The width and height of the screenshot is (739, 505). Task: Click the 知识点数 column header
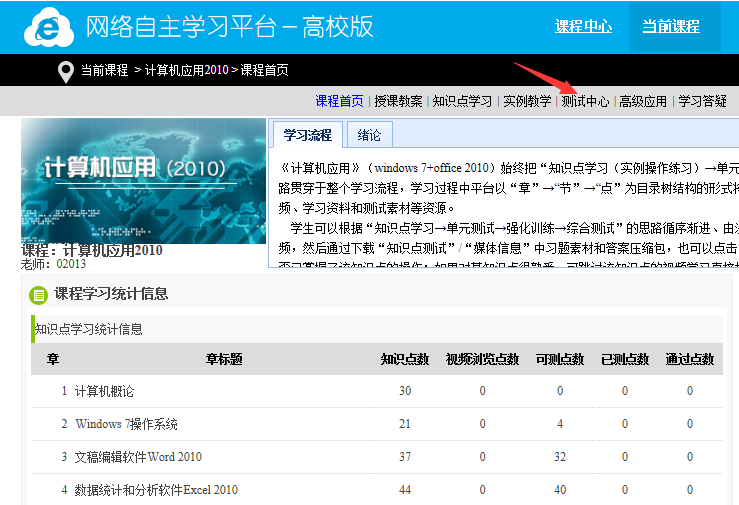pyautogui.click(x=405, y=359)
